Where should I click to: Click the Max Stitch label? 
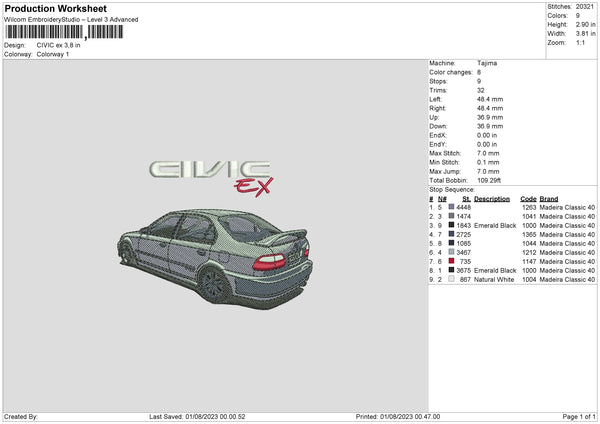pos(445,153)
